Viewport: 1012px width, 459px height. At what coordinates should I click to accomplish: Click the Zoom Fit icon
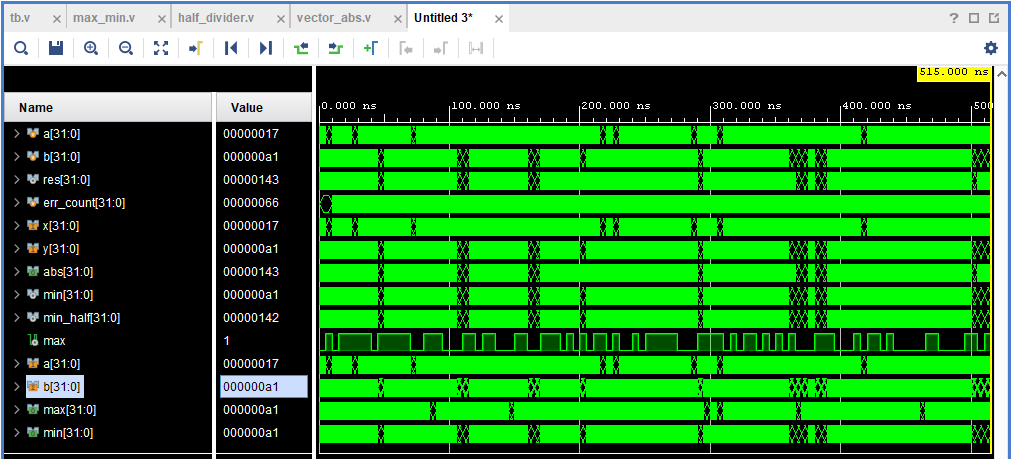click(161, 48)
